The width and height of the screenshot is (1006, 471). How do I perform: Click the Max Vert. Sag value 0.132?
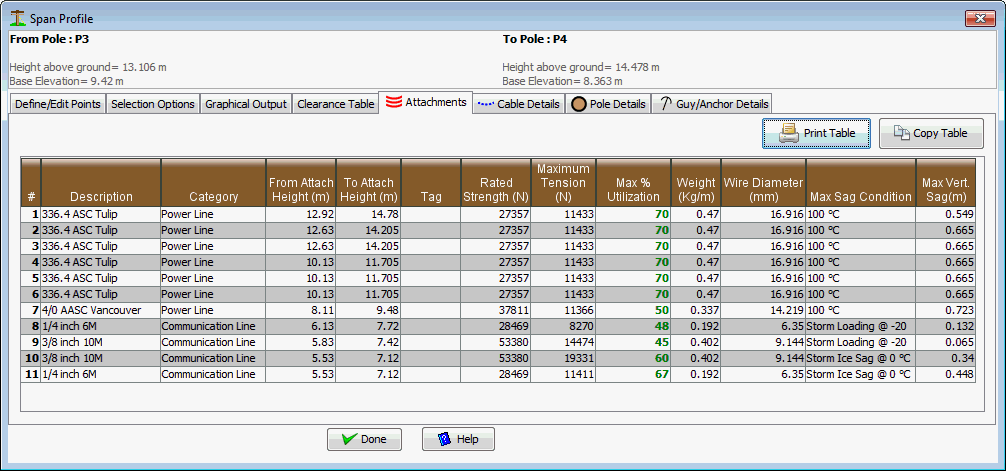point(946,327)
